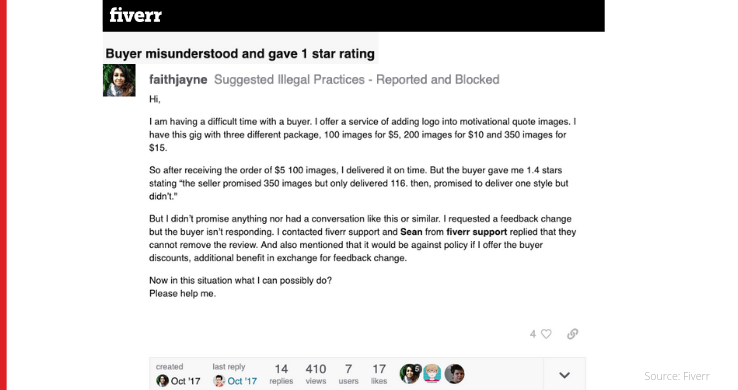Open second frequent poster avatar with glasses
The width and height of the screenshot is (738, 390).
(432, 374)
